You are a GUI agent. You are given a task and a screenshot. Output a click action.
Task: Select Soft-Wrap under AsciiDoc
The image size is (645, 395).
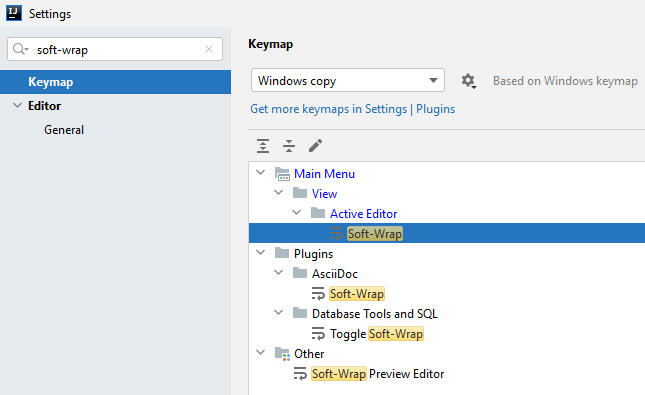pos(357,293)
